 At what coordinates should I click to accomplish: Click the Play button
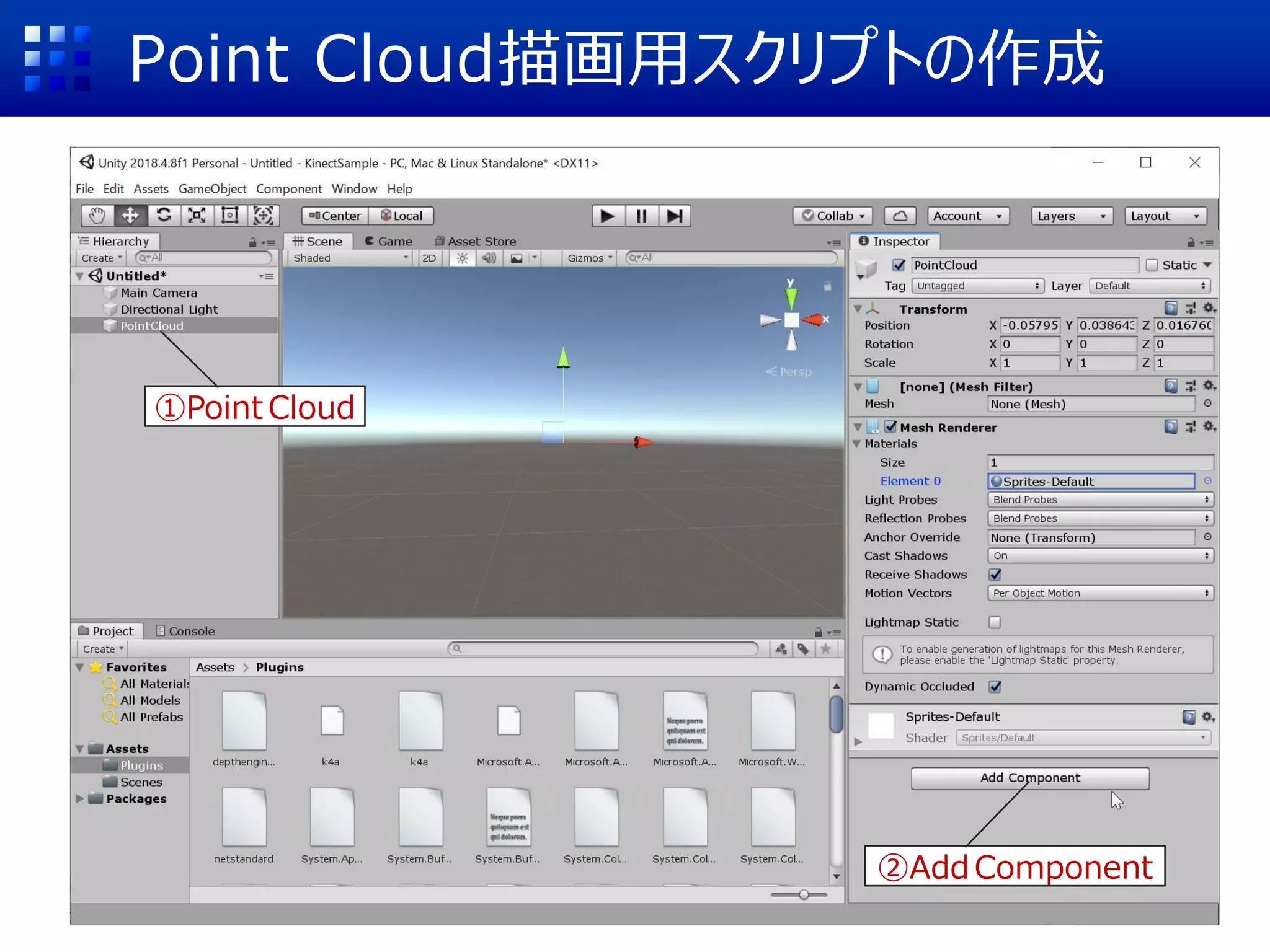coord(608,216)
